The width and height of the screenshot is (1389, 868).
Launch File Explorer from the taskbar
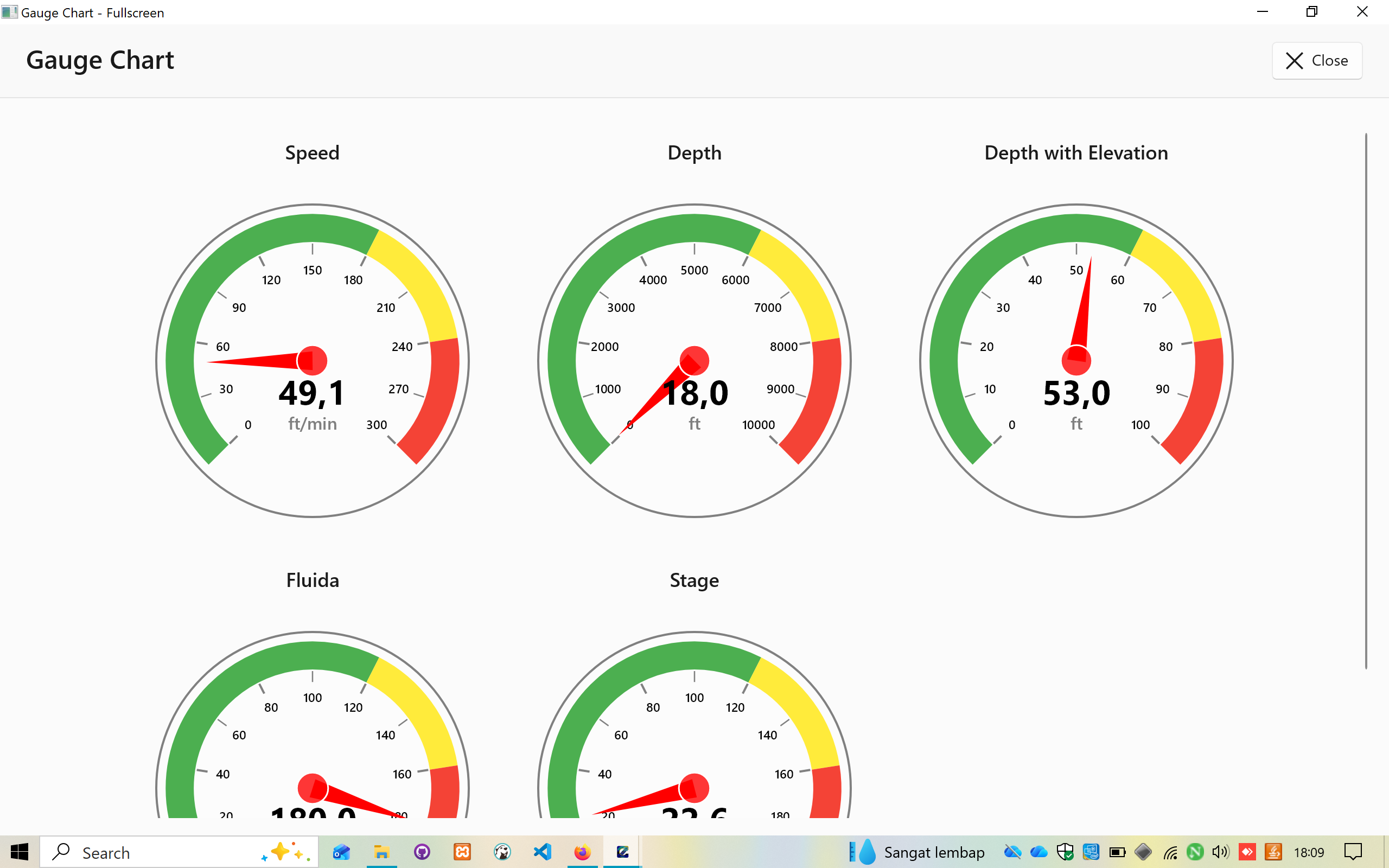381,852
